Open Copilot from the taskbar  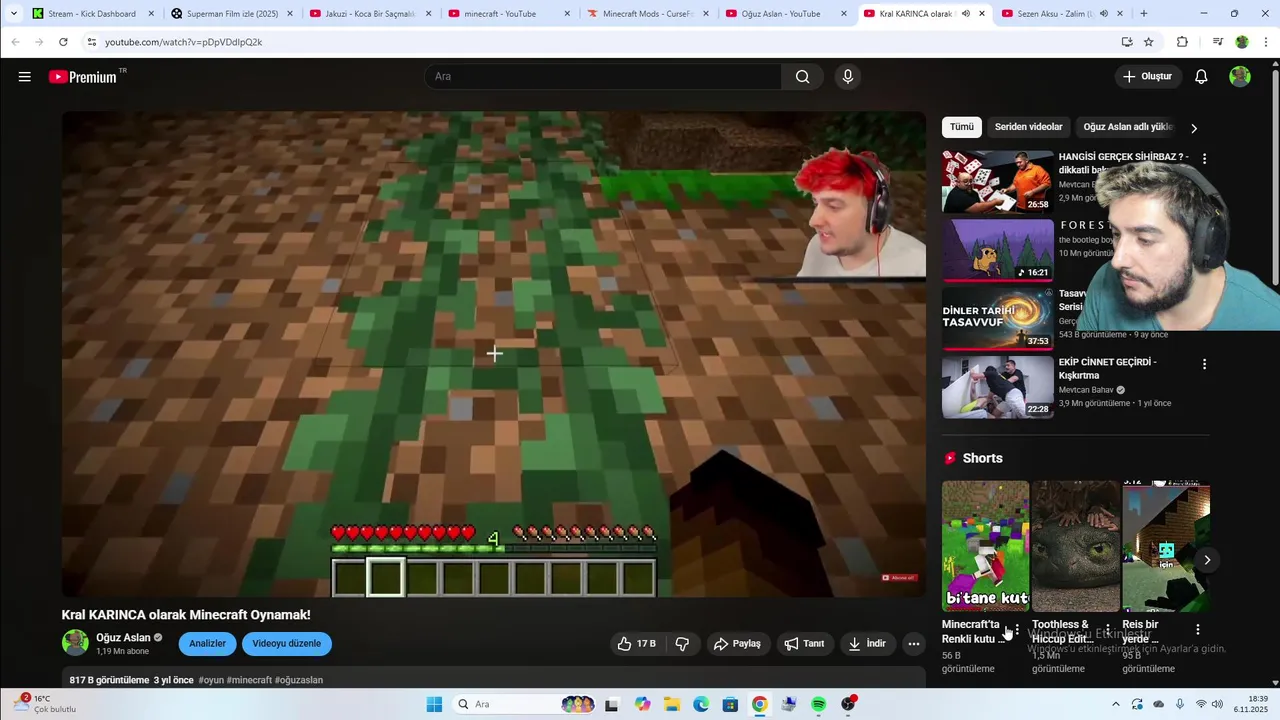click(x=642, y=704)
